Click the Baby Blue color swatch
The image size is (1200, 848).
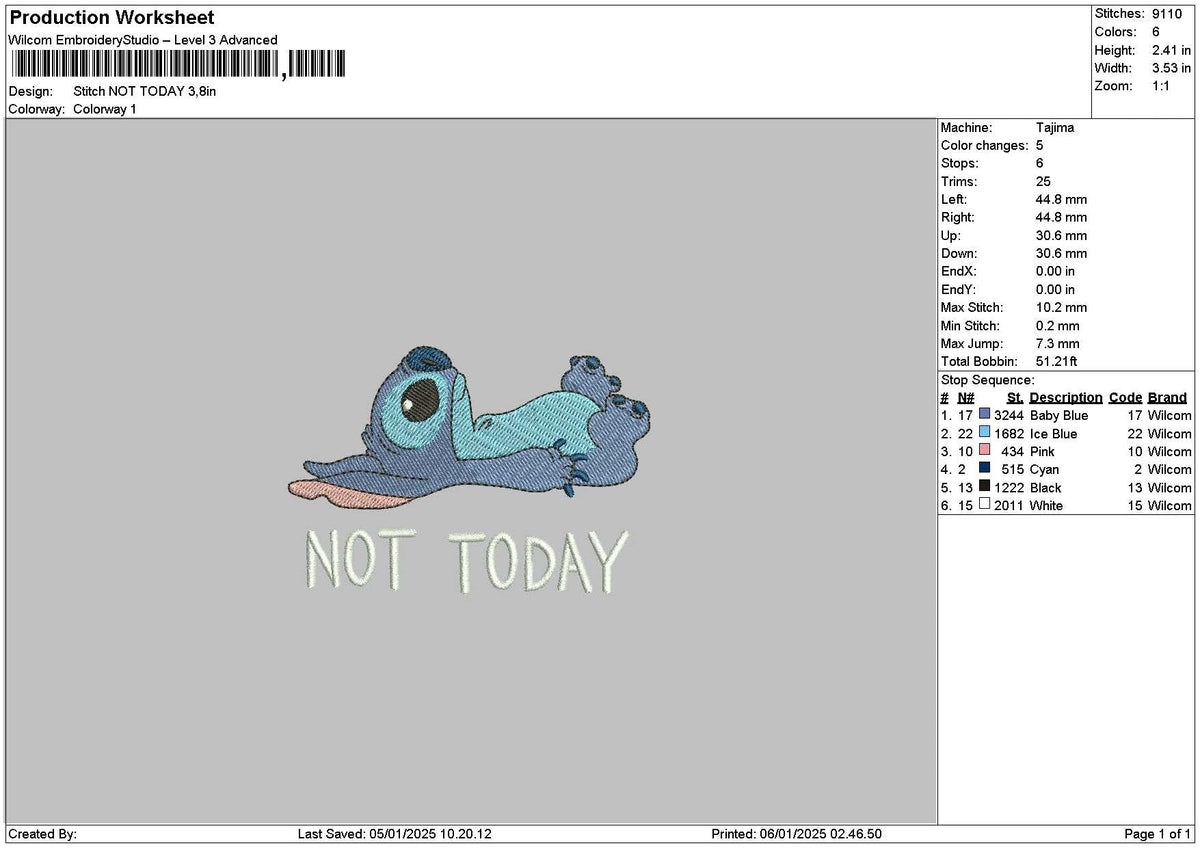[x=985, y=415]
